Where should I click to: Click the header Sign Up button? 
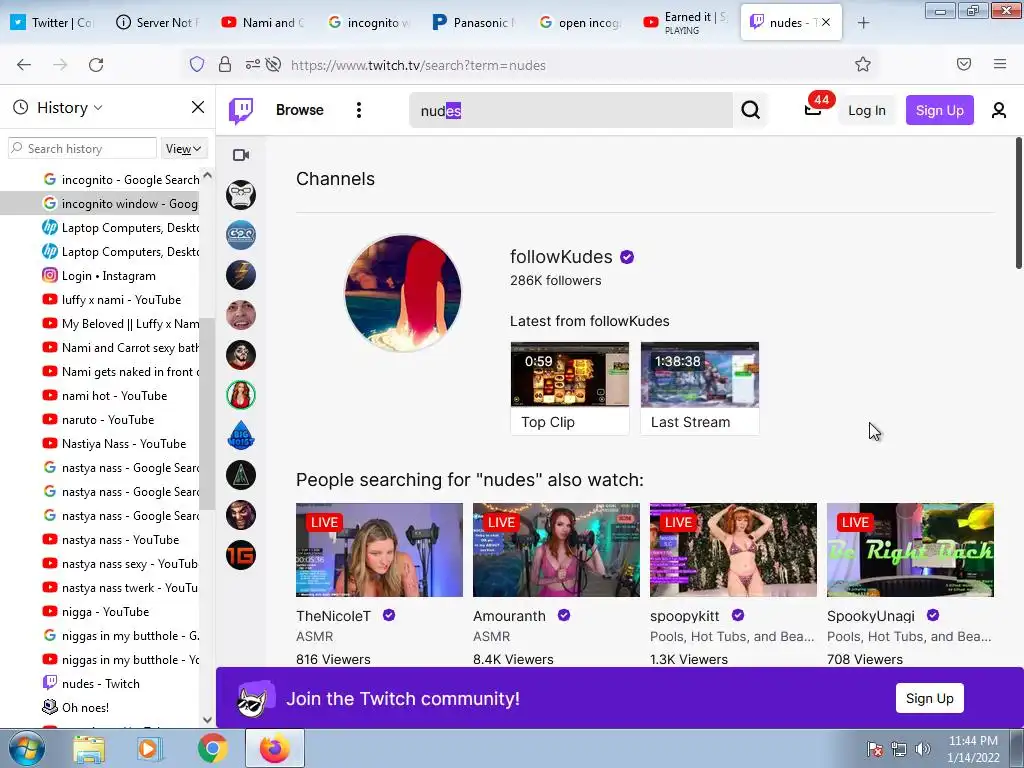pyautogui.click(x=939, y=110)
